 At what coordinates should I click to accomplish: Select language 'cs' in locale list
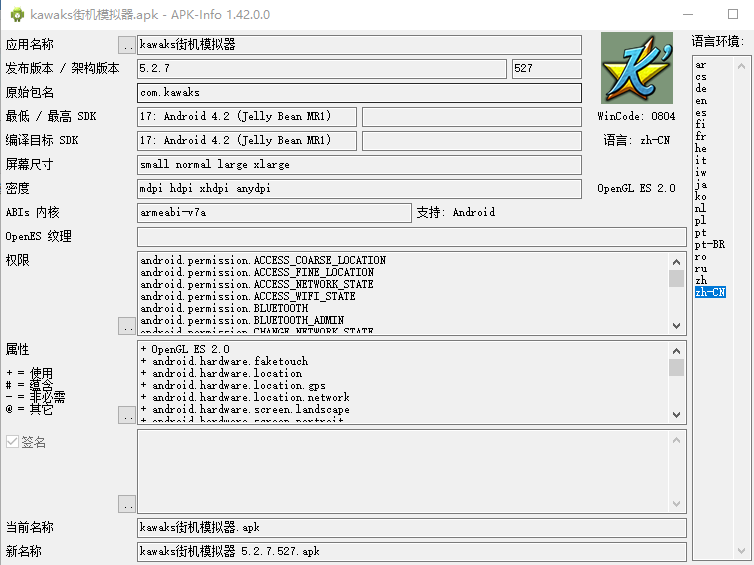[x=701, y=76]
